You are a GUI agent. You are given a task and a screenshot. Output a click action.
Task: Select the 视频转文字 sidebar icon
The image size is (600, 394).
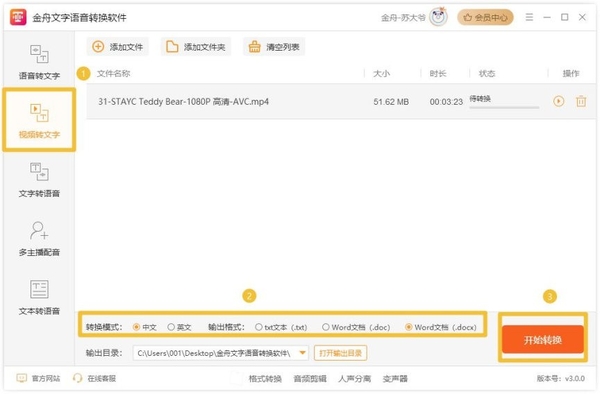point(39,120)
